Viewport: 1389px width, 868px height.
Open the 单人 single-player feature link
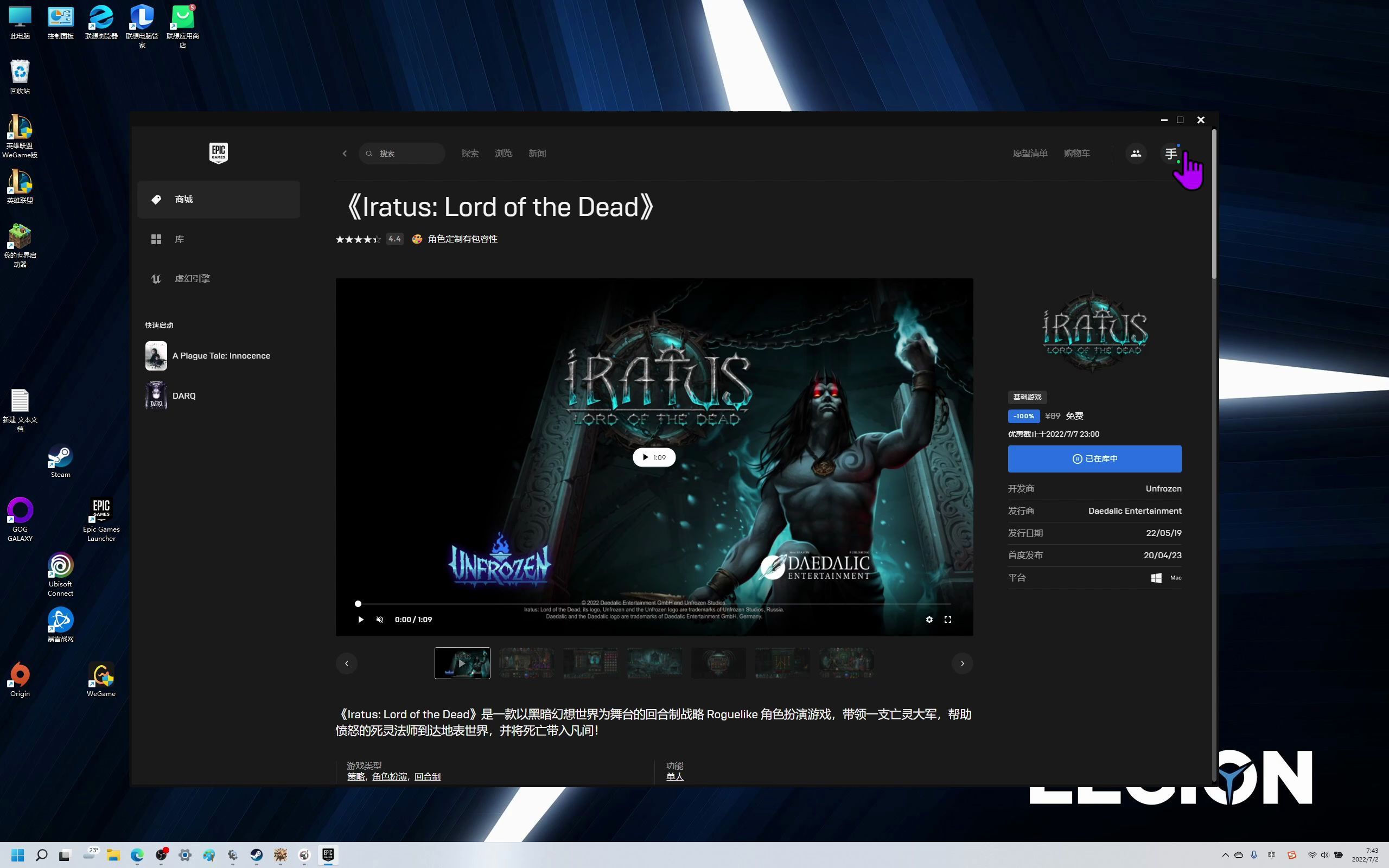point(675,777)
